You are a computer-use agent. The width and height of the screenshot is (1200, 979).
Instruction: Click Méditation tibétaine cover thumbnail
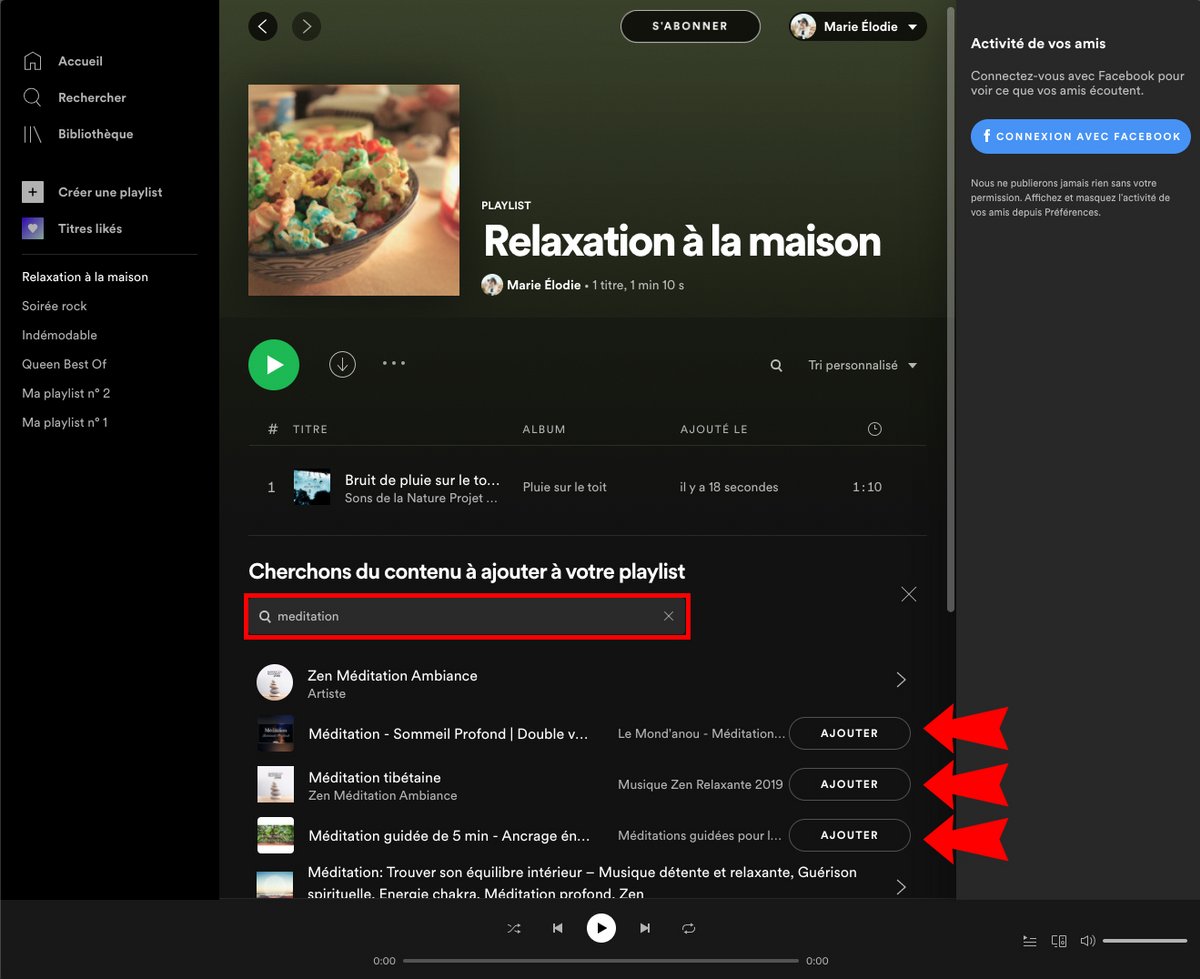pyautogui.click(x=276, y=785)
